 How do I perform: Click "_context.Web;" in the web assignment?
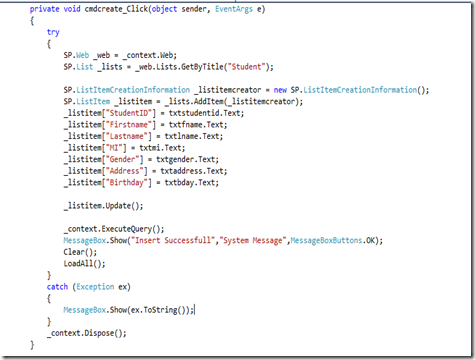pos(150,55)
